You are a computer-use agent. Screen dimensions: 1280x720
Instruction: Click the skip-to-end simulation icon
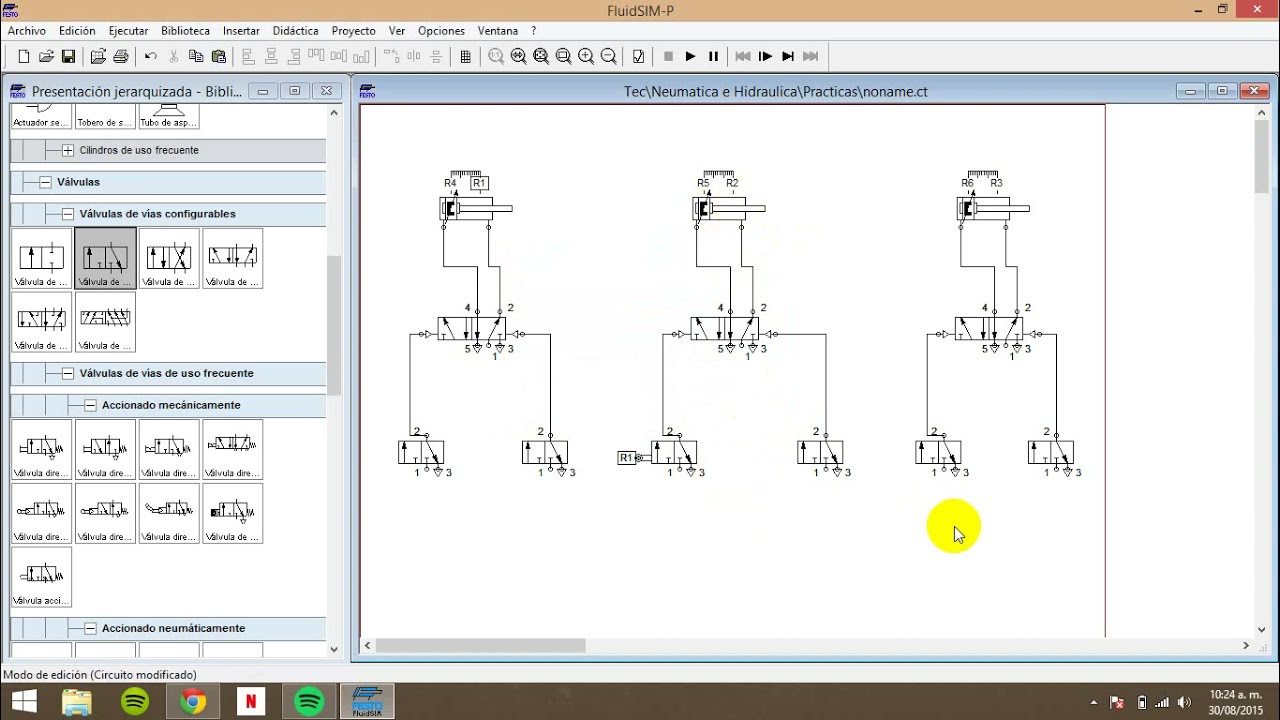(x=811, y=57)
